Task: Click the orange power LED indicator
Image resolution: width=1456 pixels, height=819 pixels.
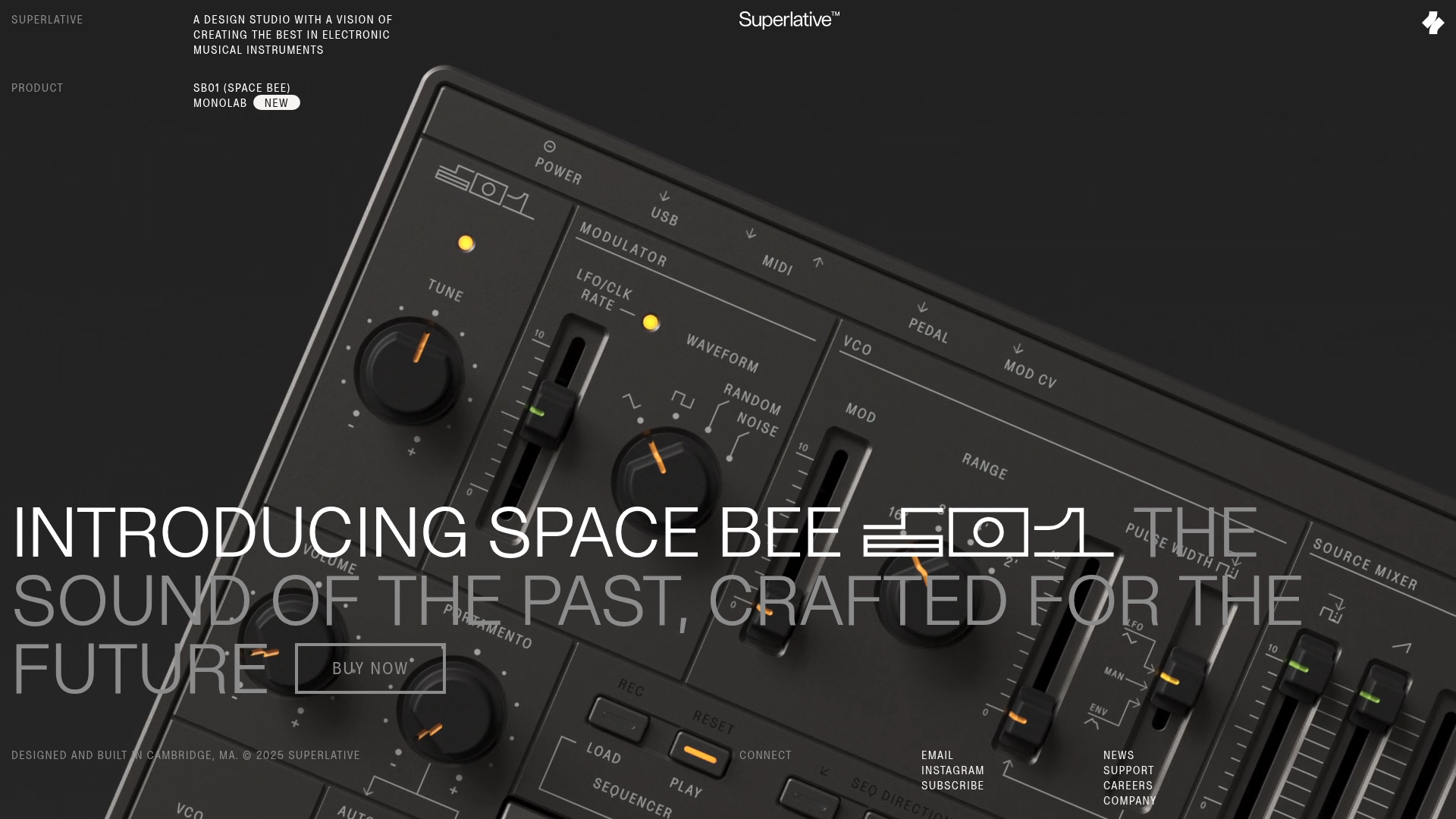Action: click(465, 243)
